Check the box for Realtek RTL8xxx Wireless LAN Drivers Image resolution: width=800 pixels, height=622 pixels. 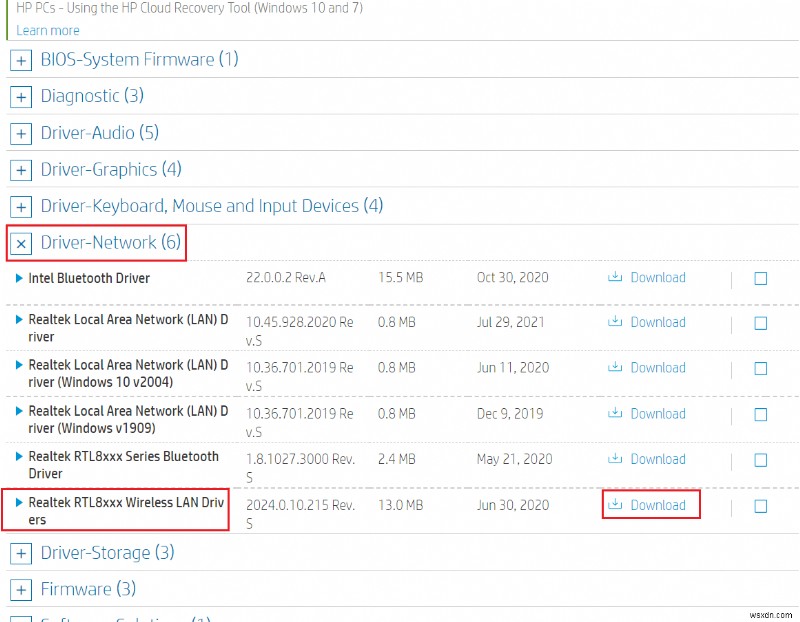[760, 505]
